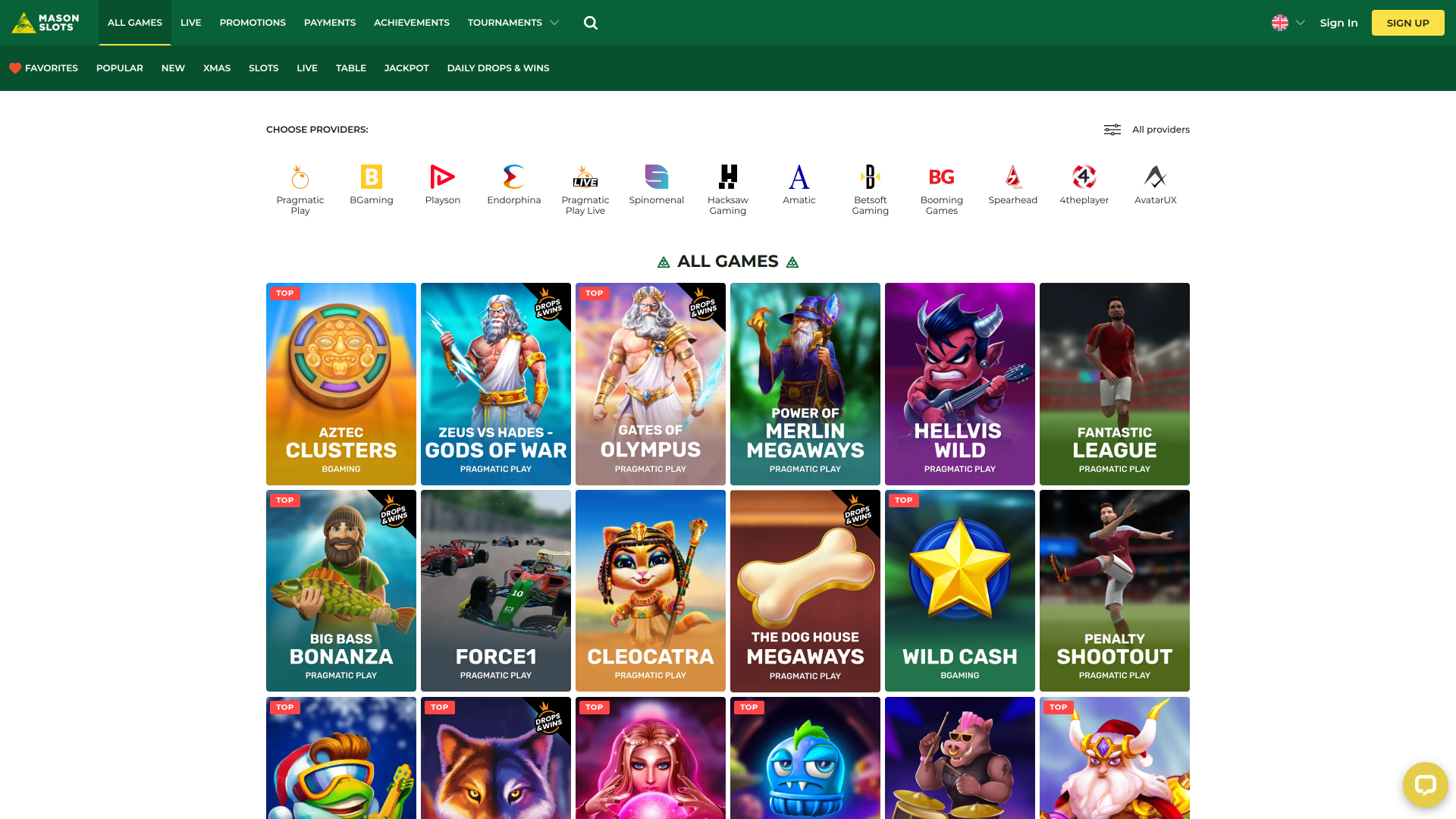The height and width of the screenshot is (819, 1456).
Task: Click the SIGN UP button
Action: tap(1407, 23)
